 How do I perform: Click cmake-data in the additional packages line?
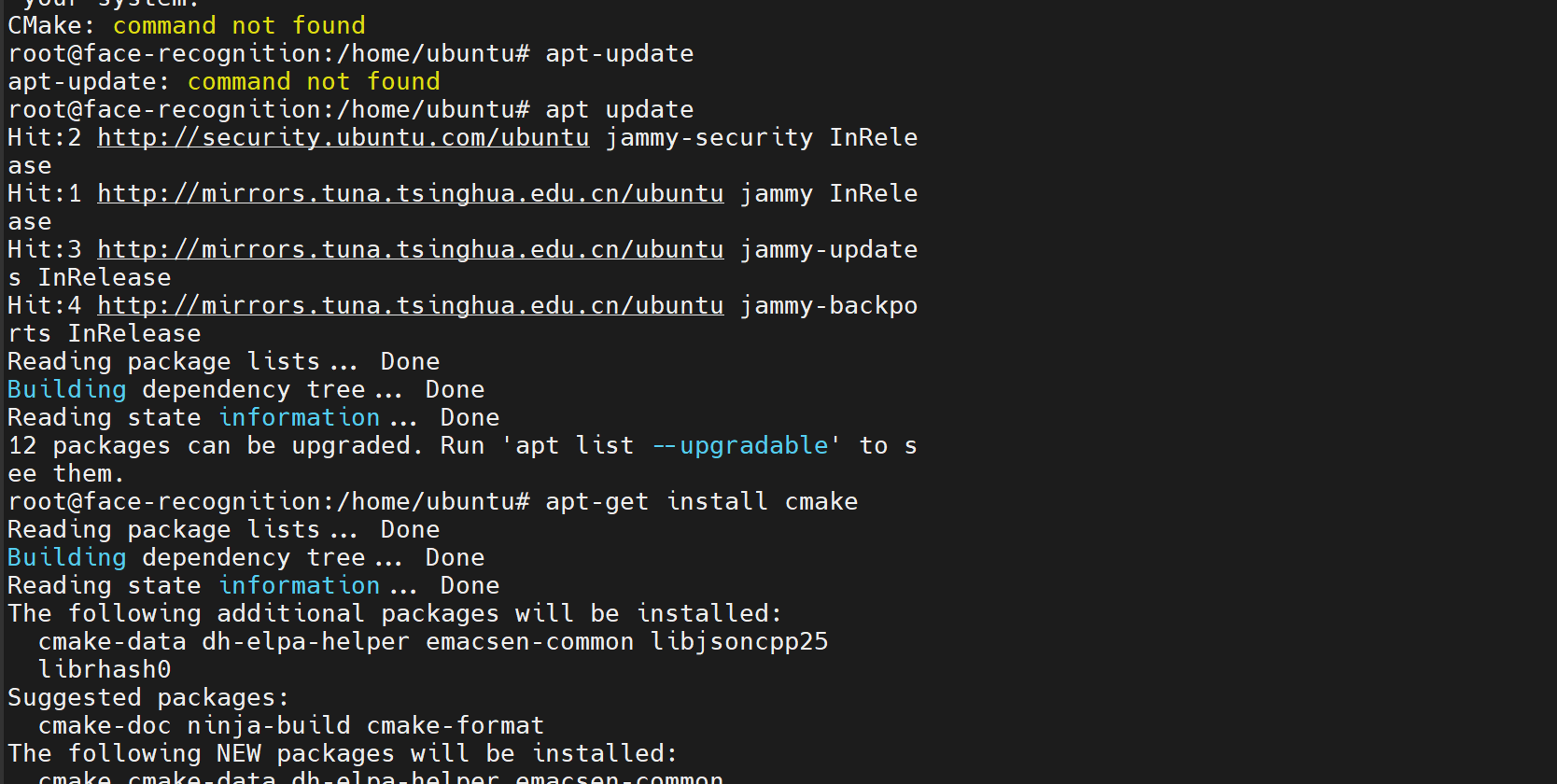coord(111,642)
